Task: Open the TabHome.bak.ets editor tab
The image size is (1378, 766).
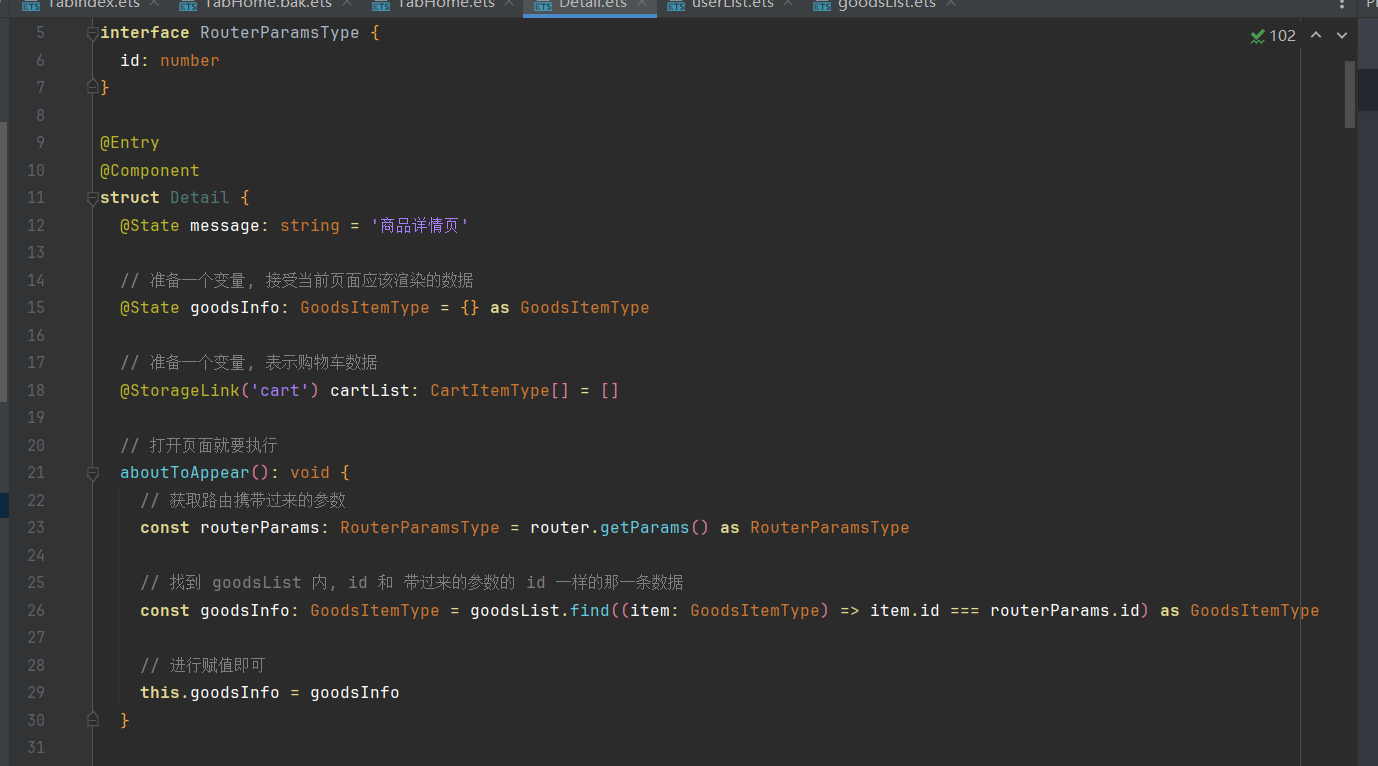Action: click(267, 5)
